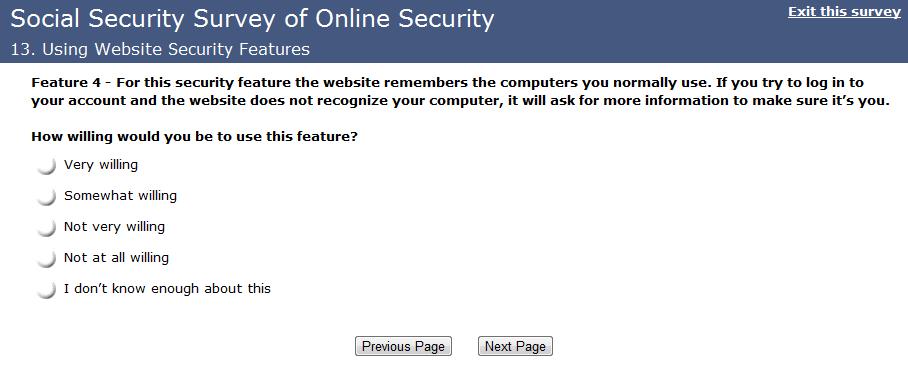Click the 'Not at all willing' label text
Screen dimensions: 908x388
(116, 257)
